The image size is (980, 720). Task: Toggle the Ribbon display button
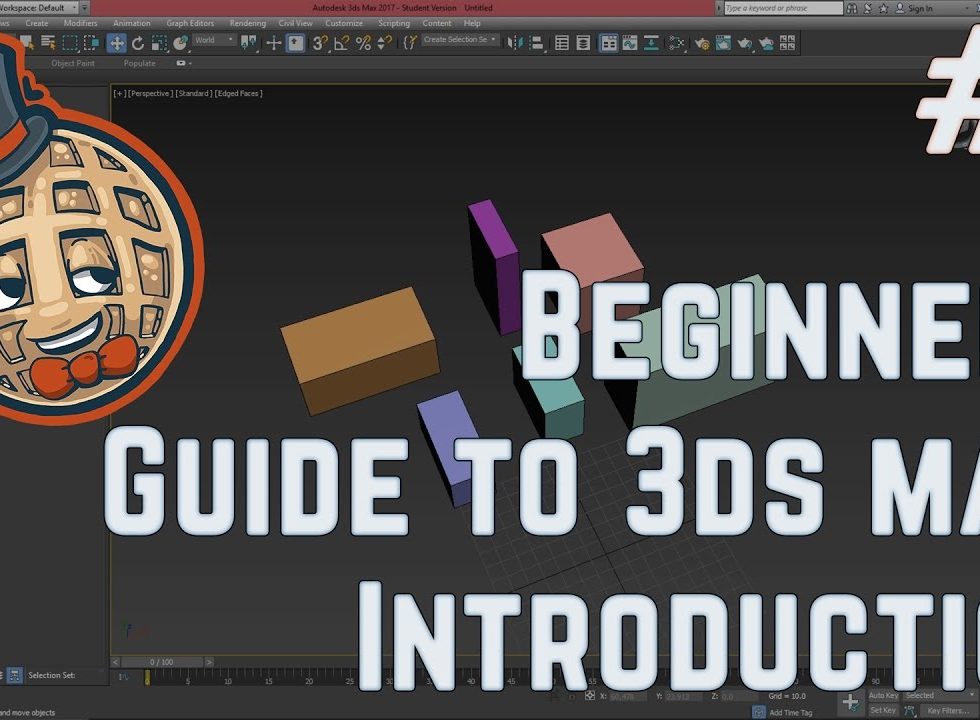609,43
